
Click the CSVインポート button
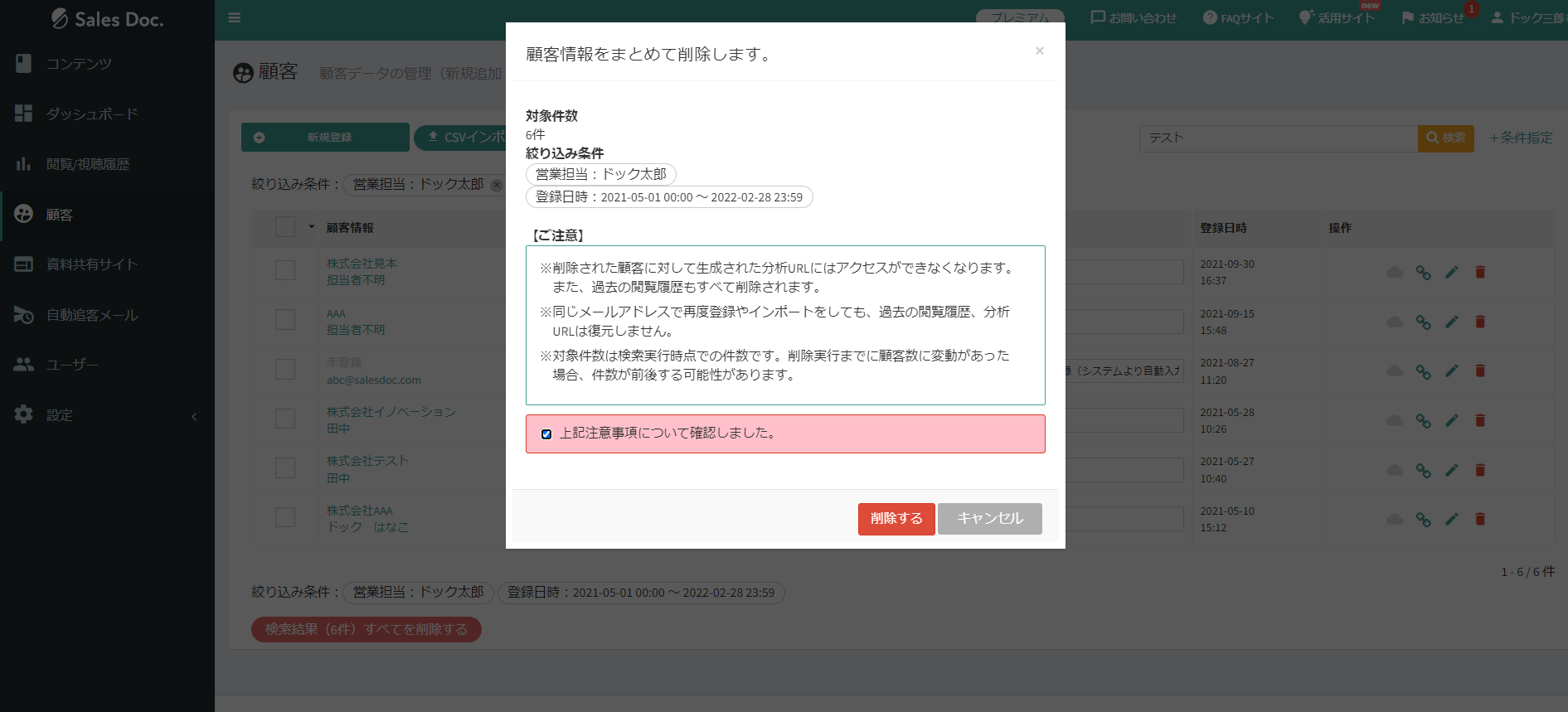point(461,138)
